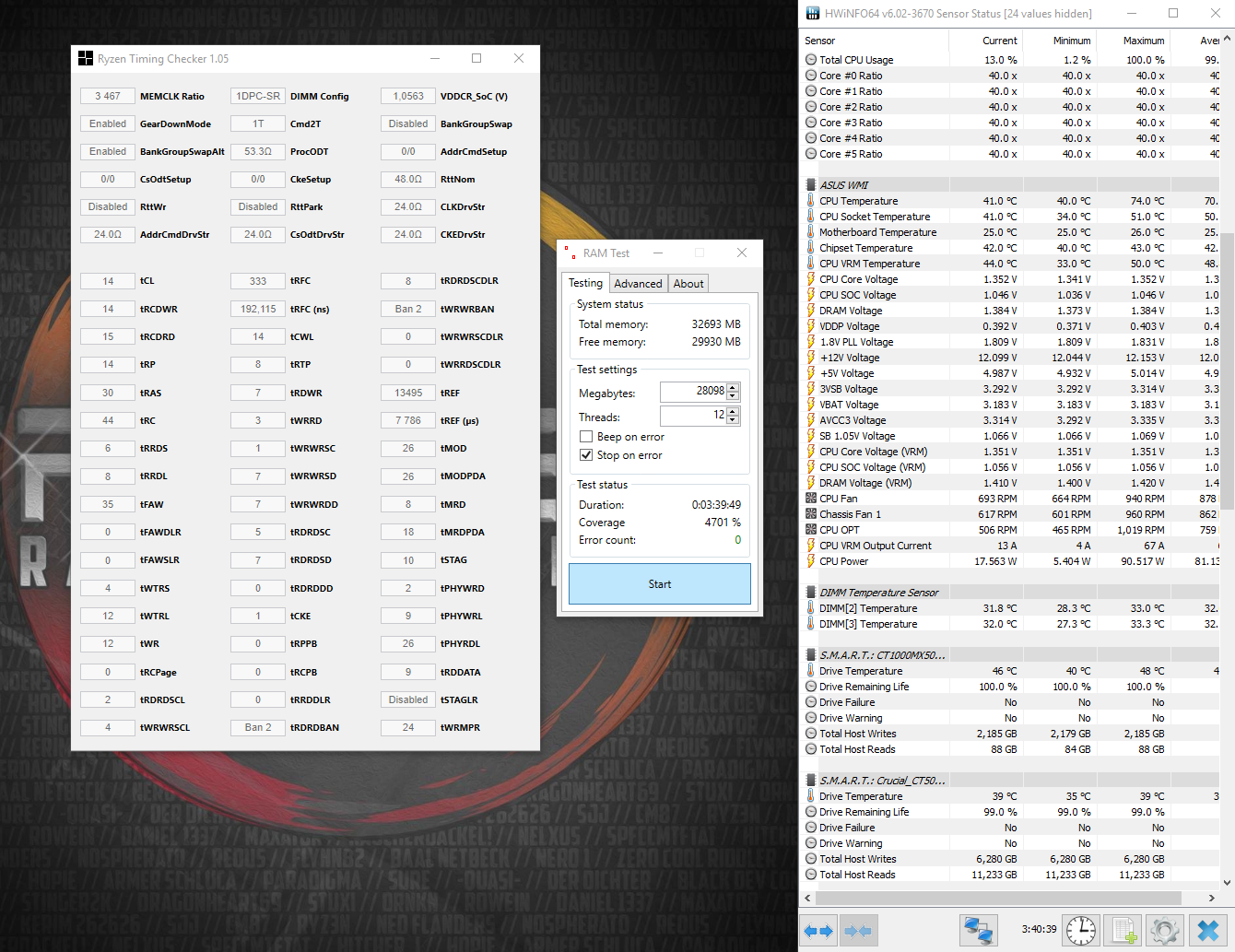The width and height of the screenshot is (1235, 952).
Task: Enable the Beep on error checkbox
Action: click(586, 437)
